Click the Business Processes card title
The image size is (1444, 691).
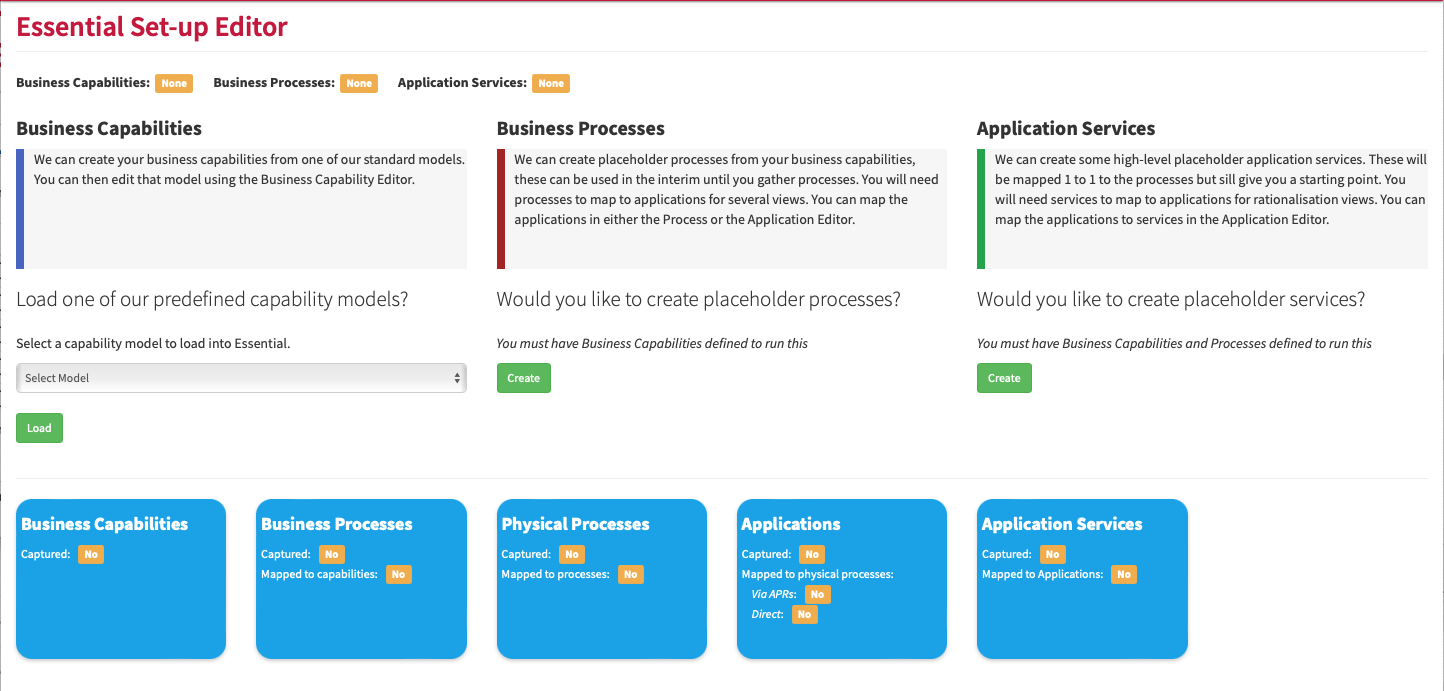[337, 524]
